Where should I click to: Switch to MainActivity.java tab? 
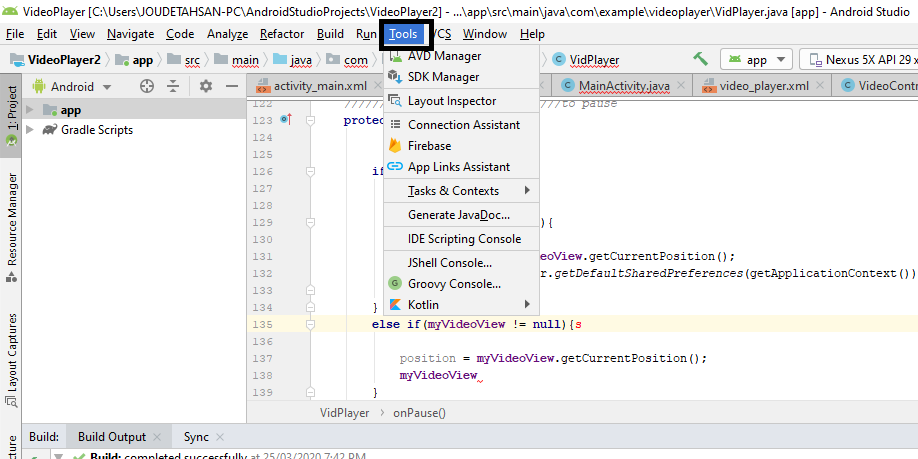(x=624, y=86)
